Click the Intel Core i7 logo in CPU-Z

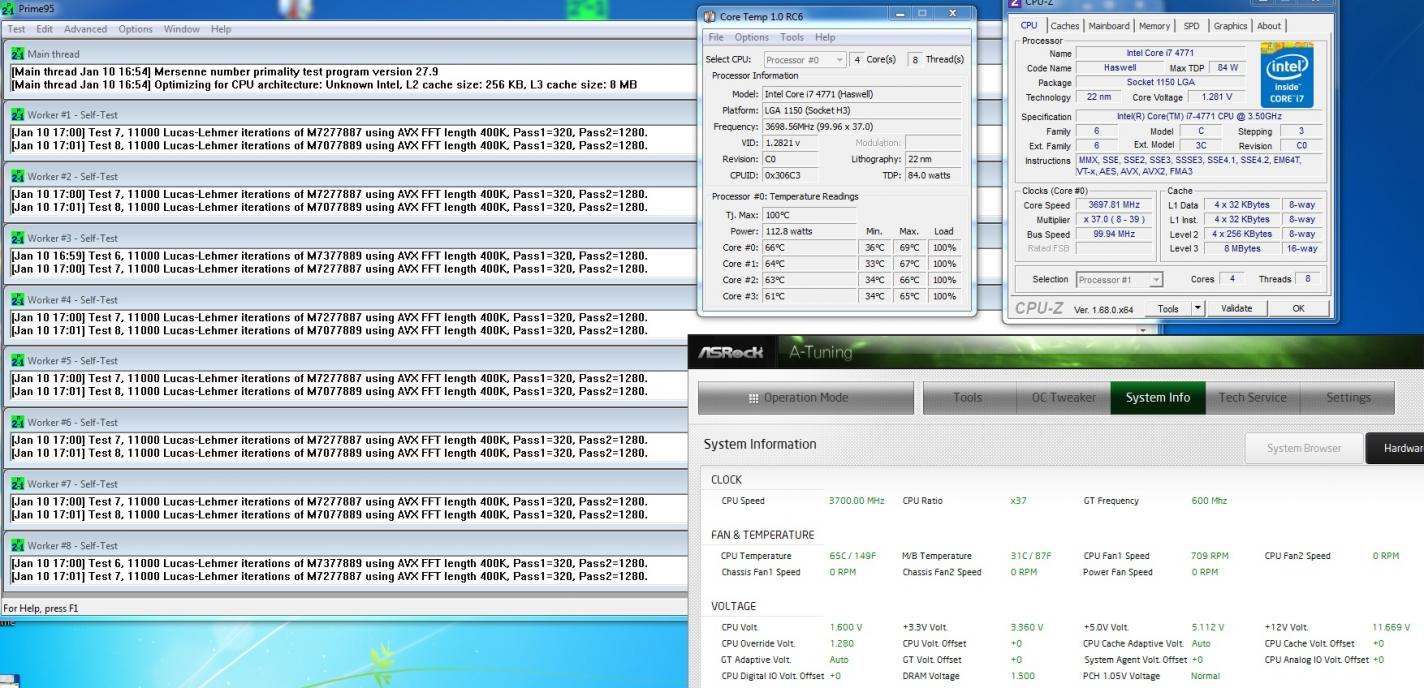[x=1286, y=75]
